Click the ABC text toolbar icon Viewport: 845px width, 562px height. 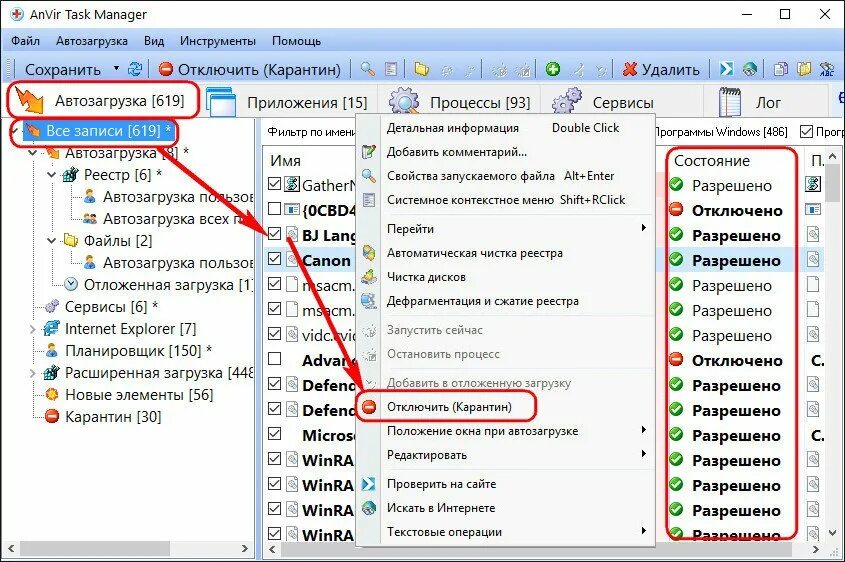[x=827, y=69]
